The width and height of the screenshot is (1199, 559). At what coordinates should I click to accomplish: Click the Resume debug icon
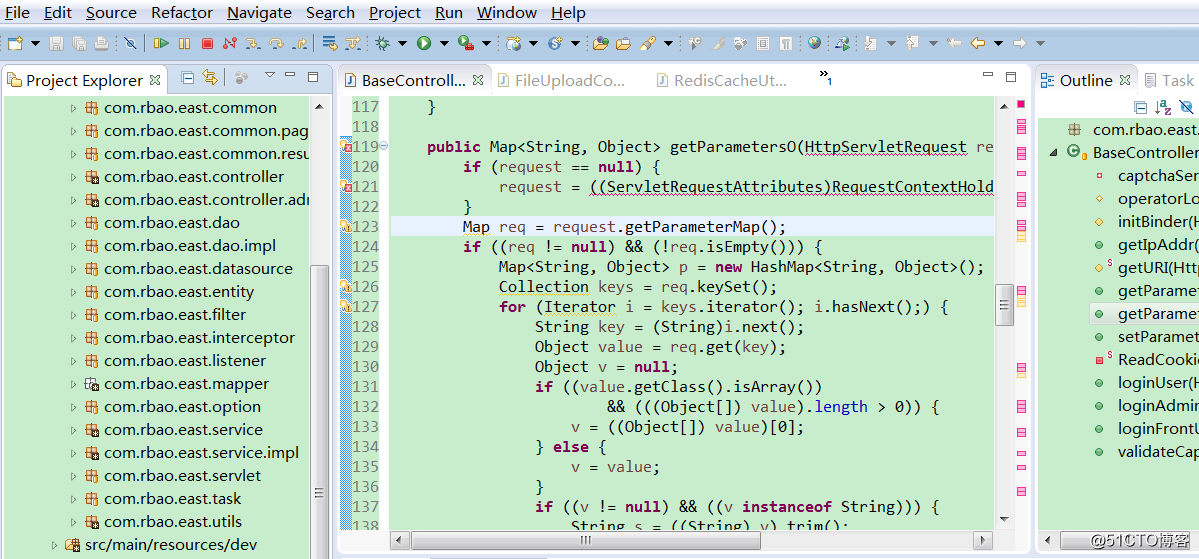pos(161,44)
